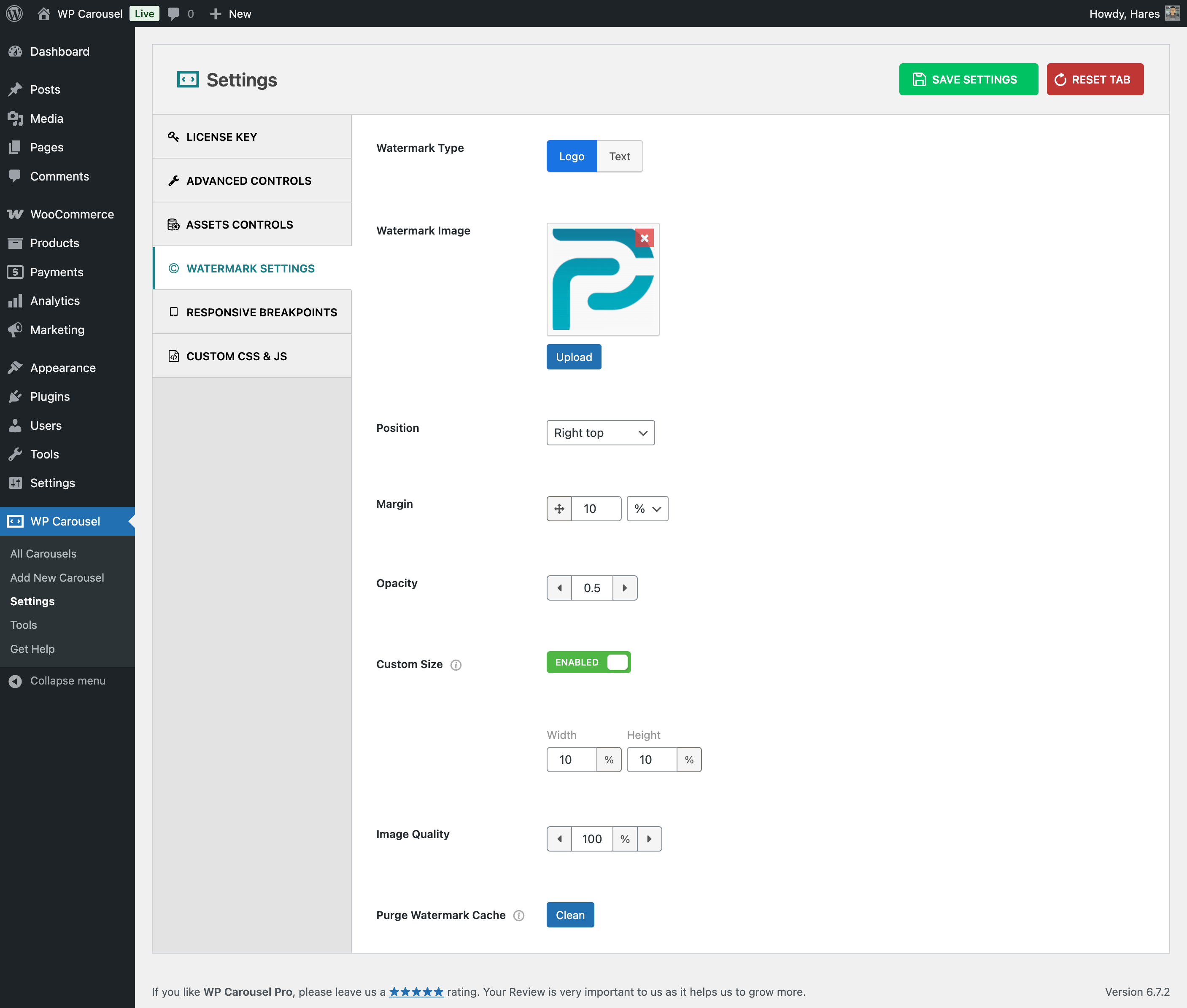This screenshot has width=1187, height=1008.
Task: Open Tools under WP Carousel submenu
Action: 24,625
